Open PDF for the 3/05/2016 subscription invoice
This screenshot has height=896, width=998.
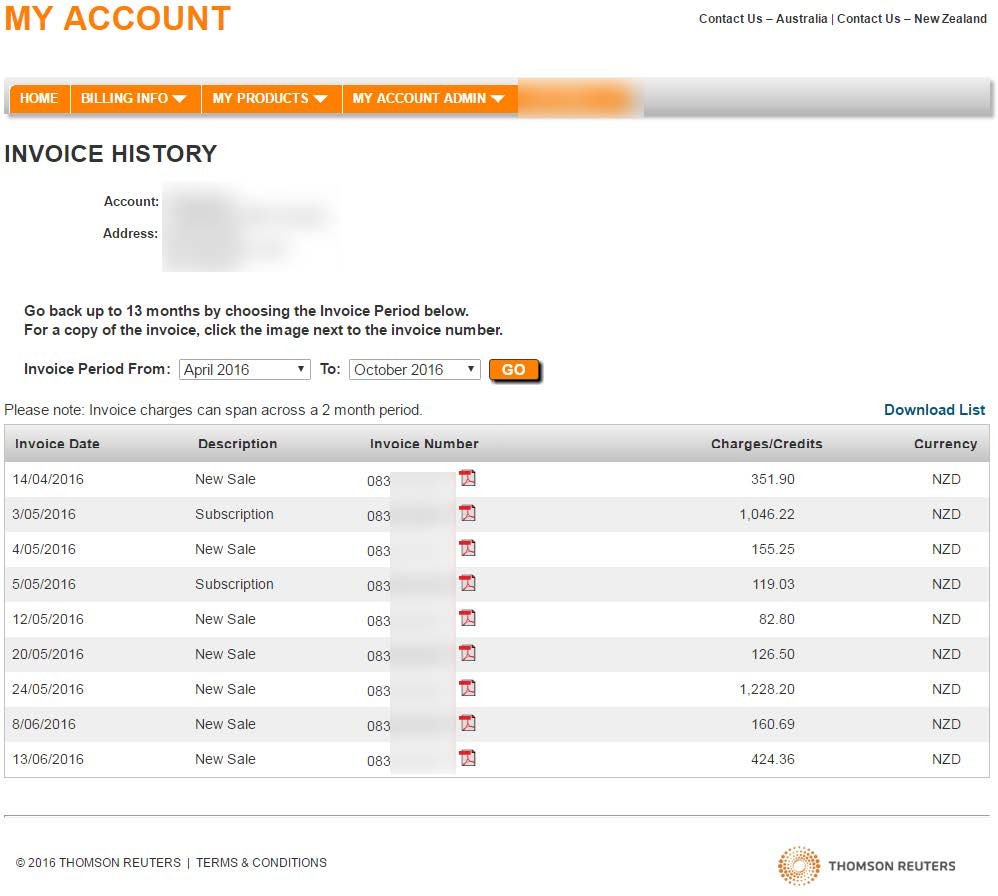467,513
